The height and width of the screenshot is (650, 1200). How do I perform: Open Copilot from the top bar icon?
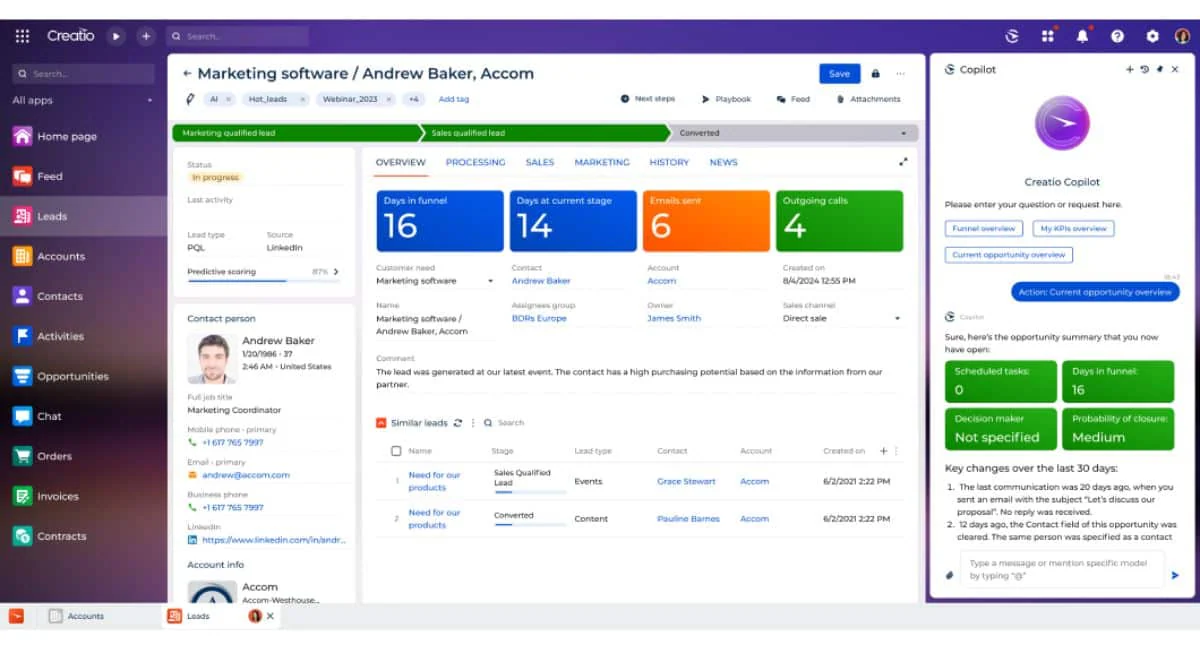(x=1012, y=36)
